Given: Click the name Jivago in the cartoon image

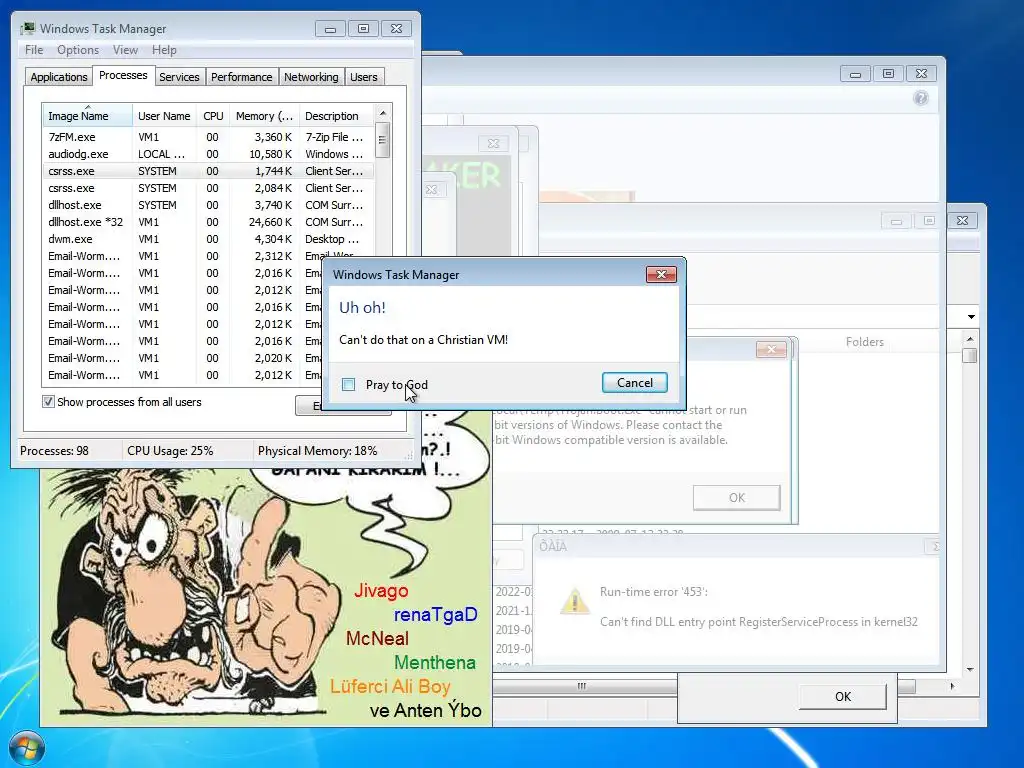Looking at the screenshot, I should pyautogui.click(x=381, y=590).
